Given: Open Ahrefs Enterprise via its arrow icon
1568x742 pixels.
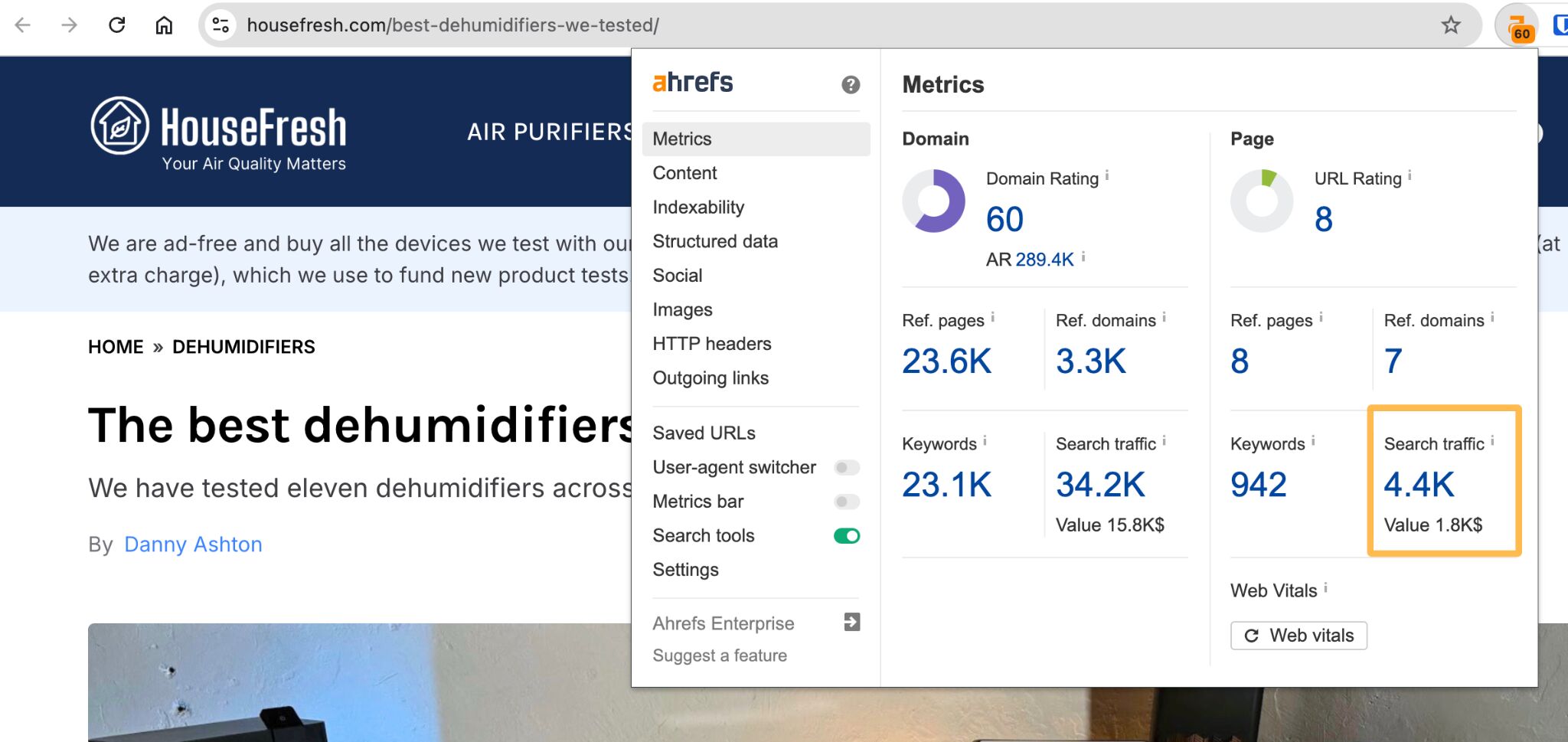Looking at the screenshot, I should pyautogui.click(x=850, y=623).
